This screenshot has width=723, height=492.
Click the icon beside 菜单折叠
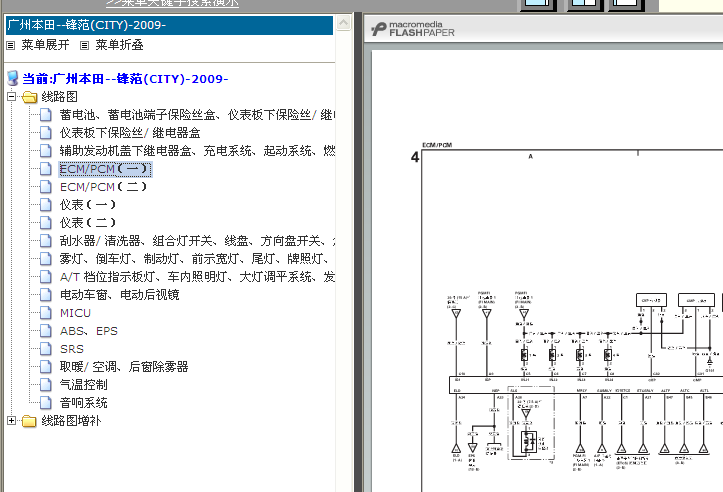tap(84, 45)
